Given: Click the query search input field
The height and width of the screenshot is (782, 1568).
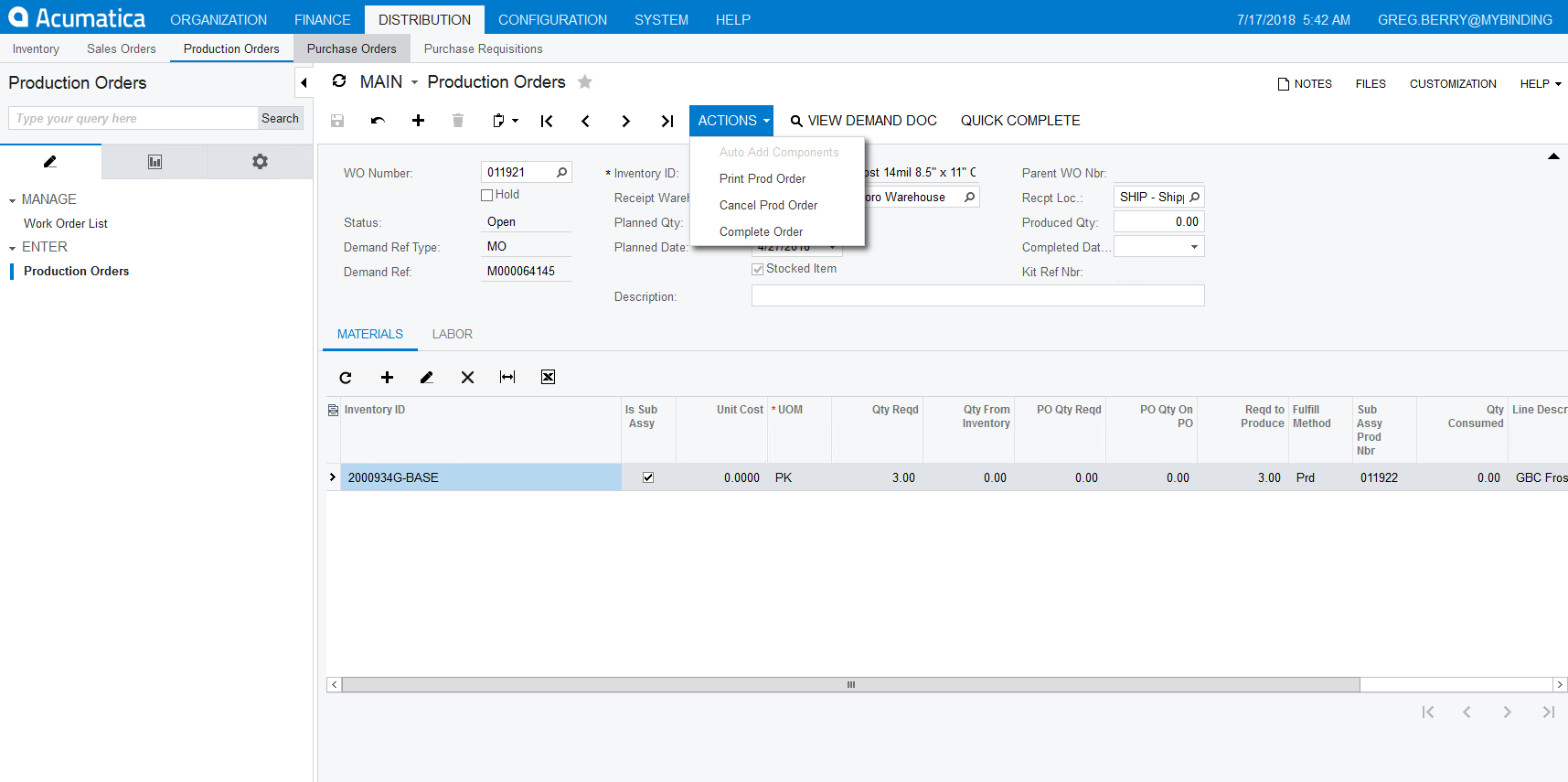Looking at the screenshot, I should click(133, 118).
